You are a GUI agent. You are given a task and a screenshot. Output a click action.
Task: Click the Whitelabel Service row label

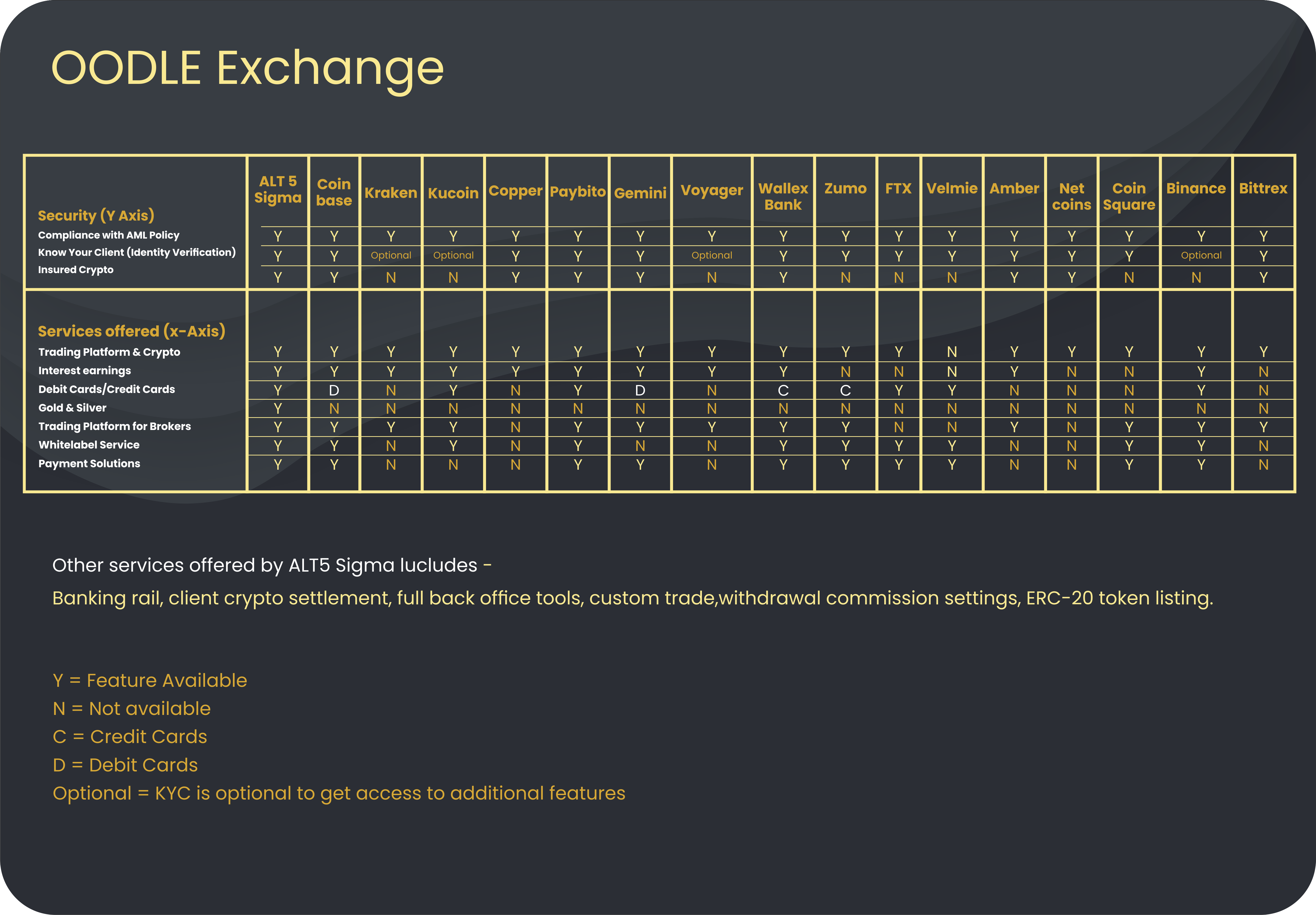point(89,445)
